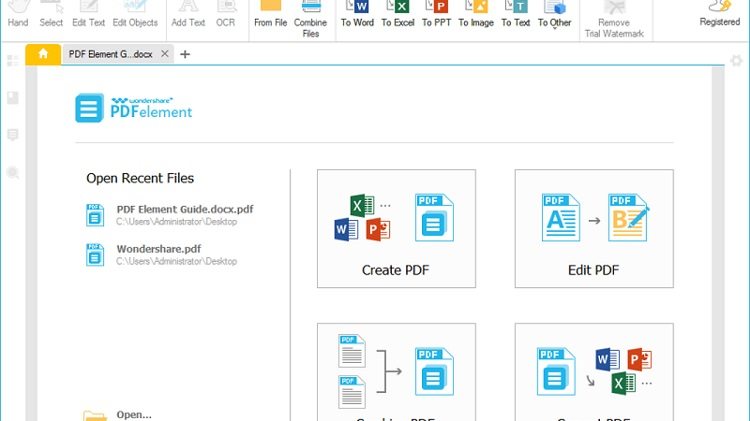Open the comments panel in sidebar
The width and height of the screenshot is (750, 421).
click(x=13, y=135)
